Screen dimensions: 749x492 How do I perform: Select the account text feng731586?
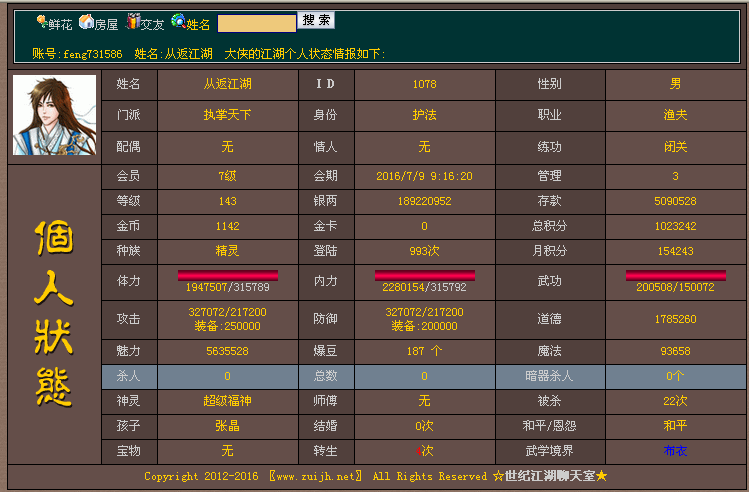tap(93, 54)
